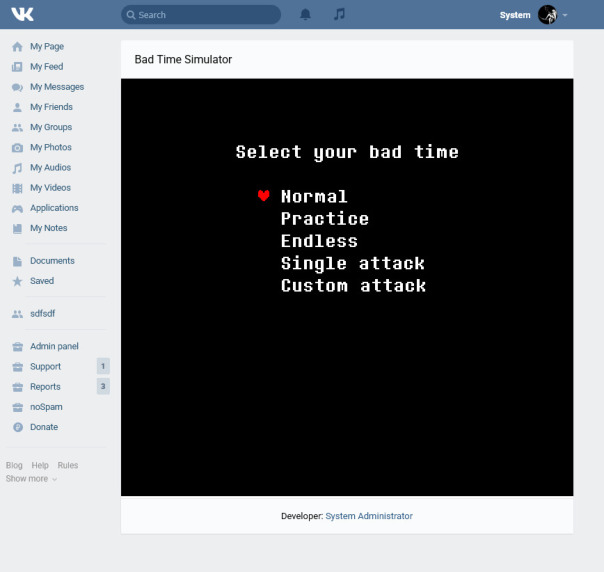604x572 pixels.
Task: Expand the account dropdown arrow
Action: [565, 15]
